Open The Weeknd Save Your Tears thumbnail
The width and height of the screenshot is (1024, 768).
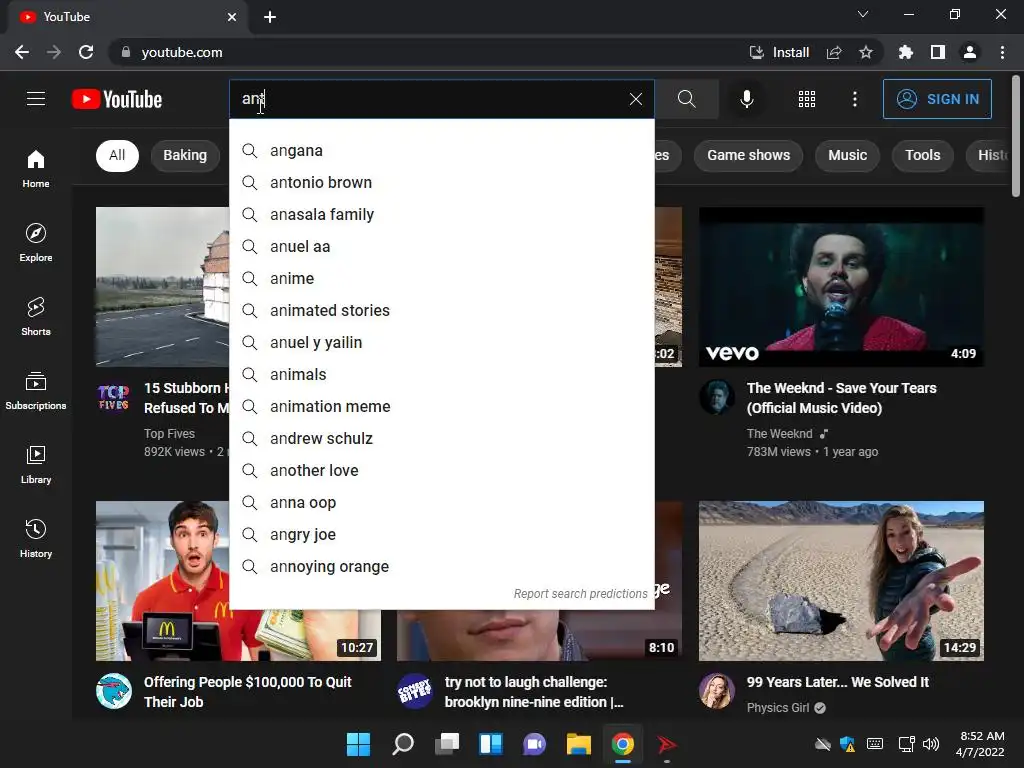tap(841, 287)
